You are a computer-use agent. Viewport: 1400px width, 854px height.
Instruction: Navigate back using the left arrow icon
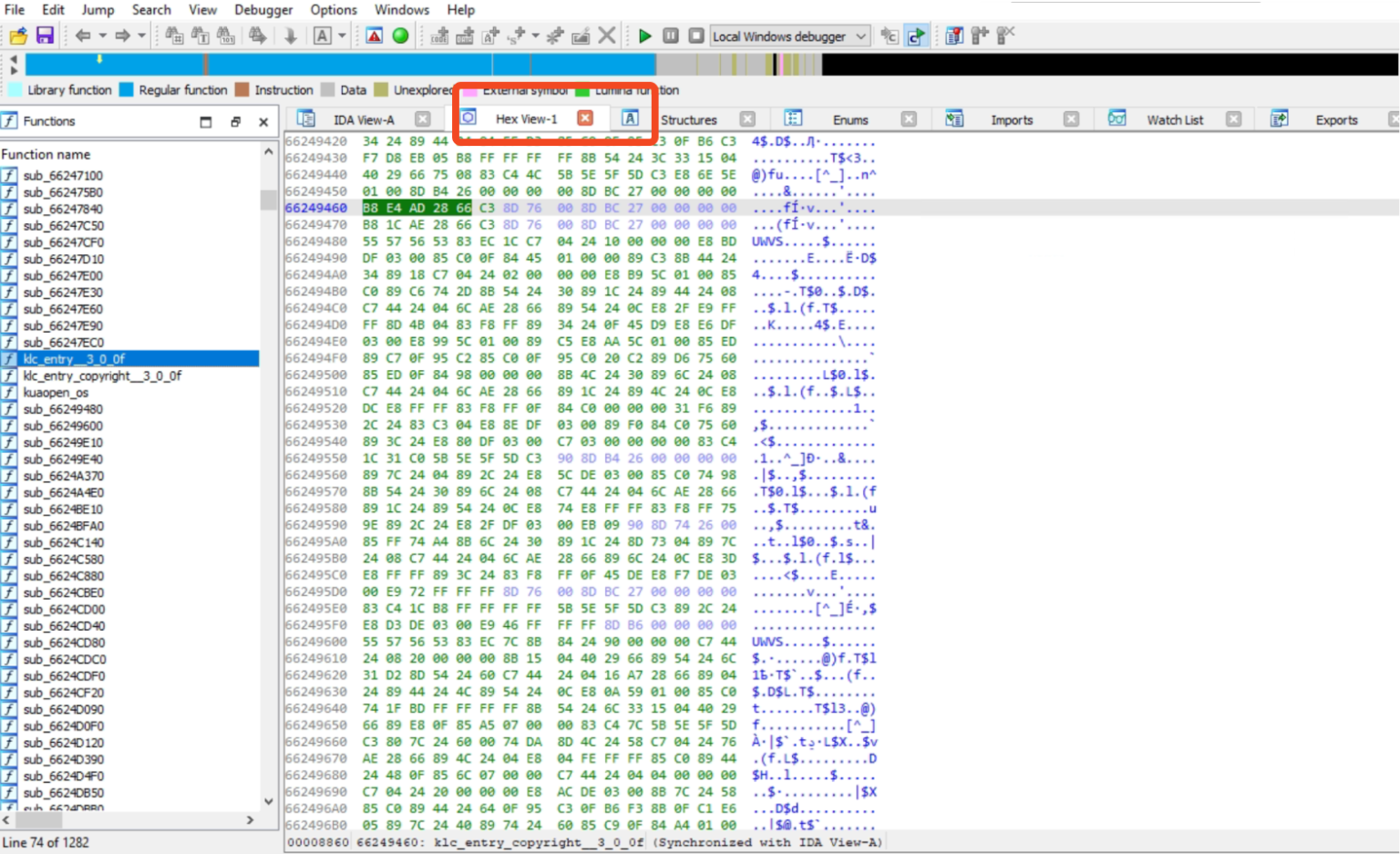pyautogui.click(x=83, y=36)
